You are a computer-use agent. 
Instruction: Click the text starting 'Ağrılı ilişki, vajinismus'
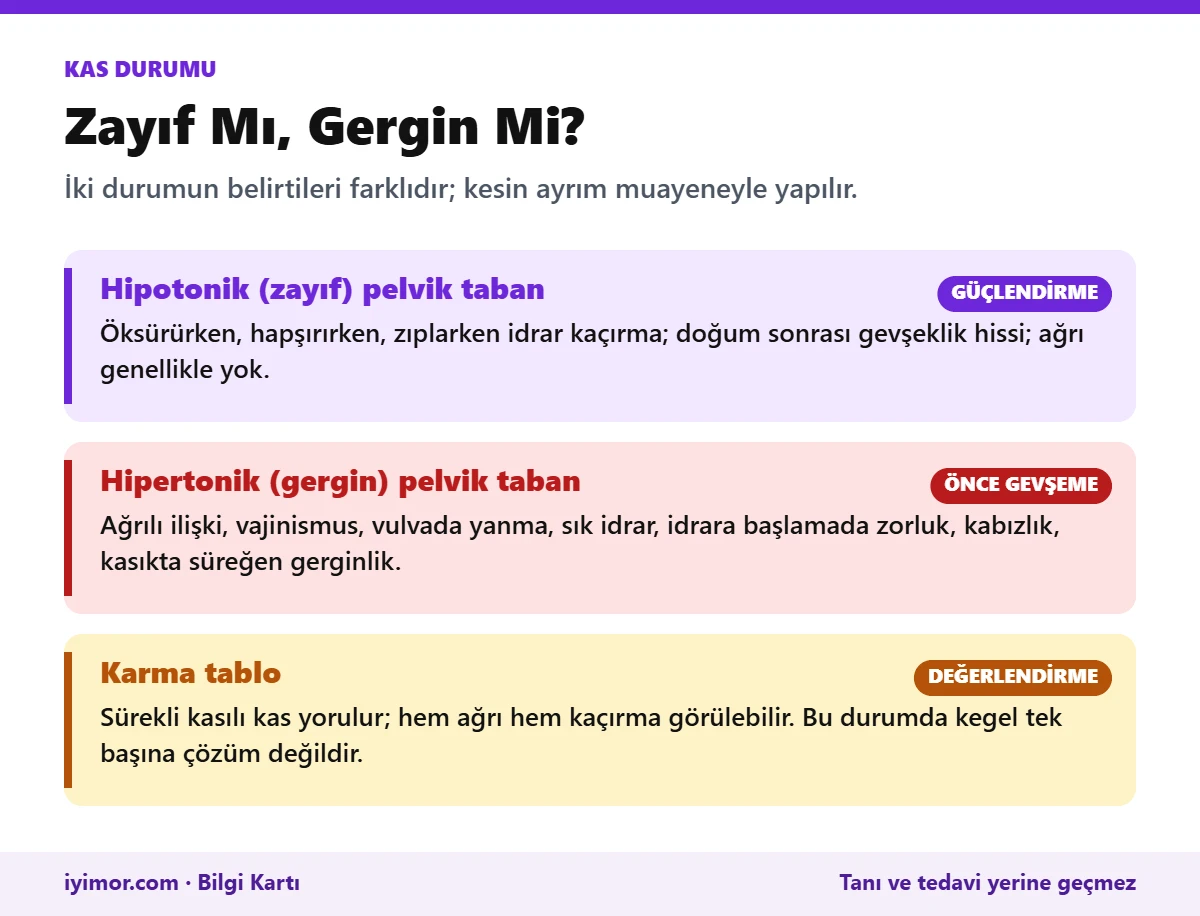pos(580,543)
